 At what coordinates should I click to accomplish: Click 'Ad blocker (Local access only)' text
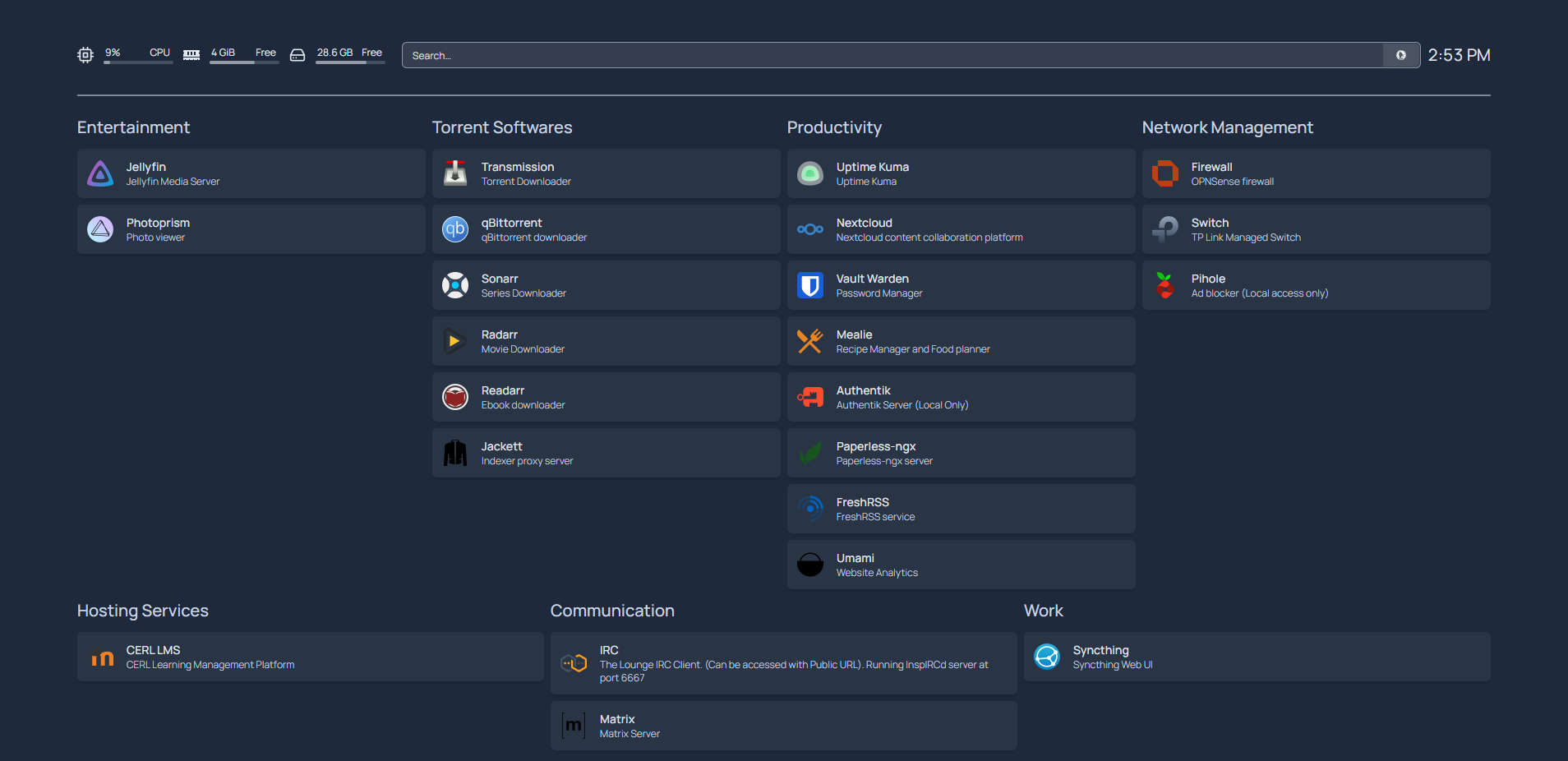coord(1260,293)
